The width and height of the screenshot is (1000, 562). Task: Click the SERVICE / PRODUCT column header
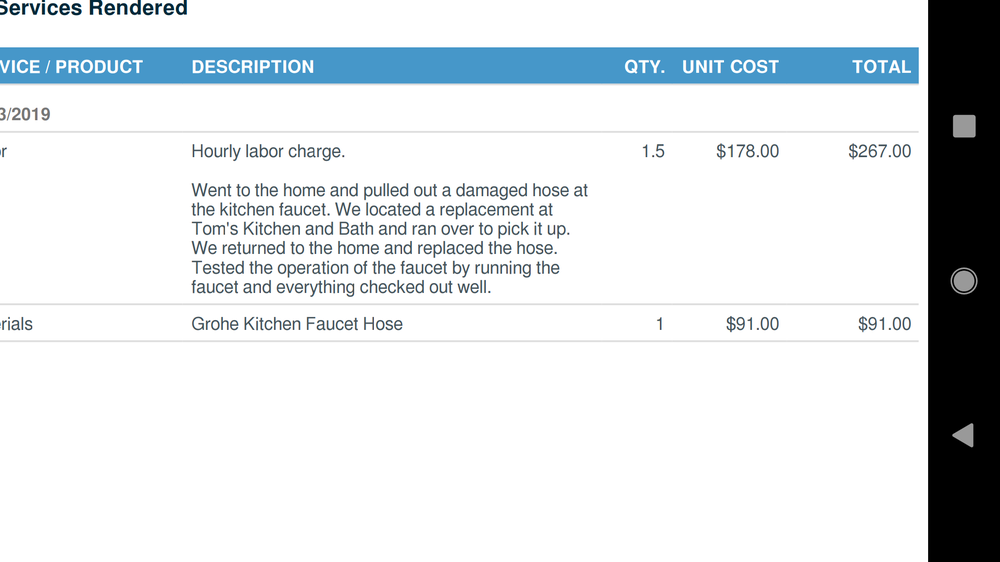coord(72,67)
